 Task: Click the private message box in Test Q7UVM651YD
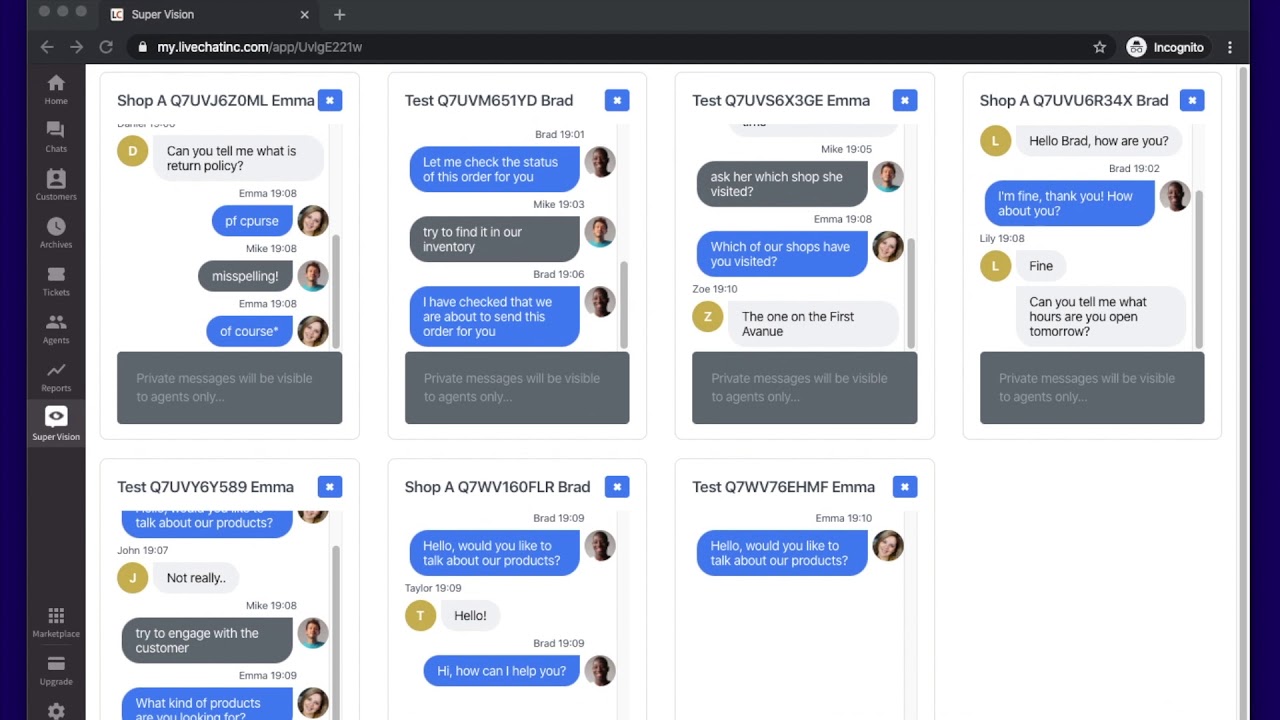pyautogui.click(x=517, y=388)
